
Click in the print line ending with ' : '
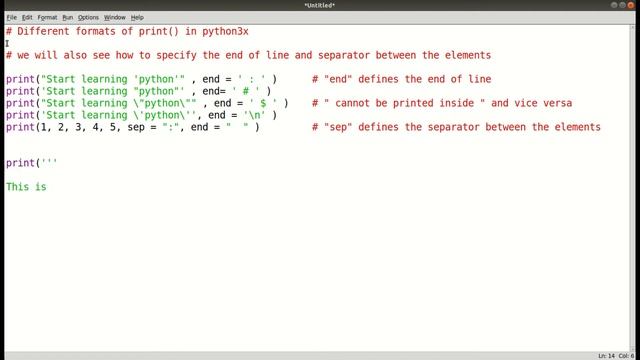pos(141,79)
